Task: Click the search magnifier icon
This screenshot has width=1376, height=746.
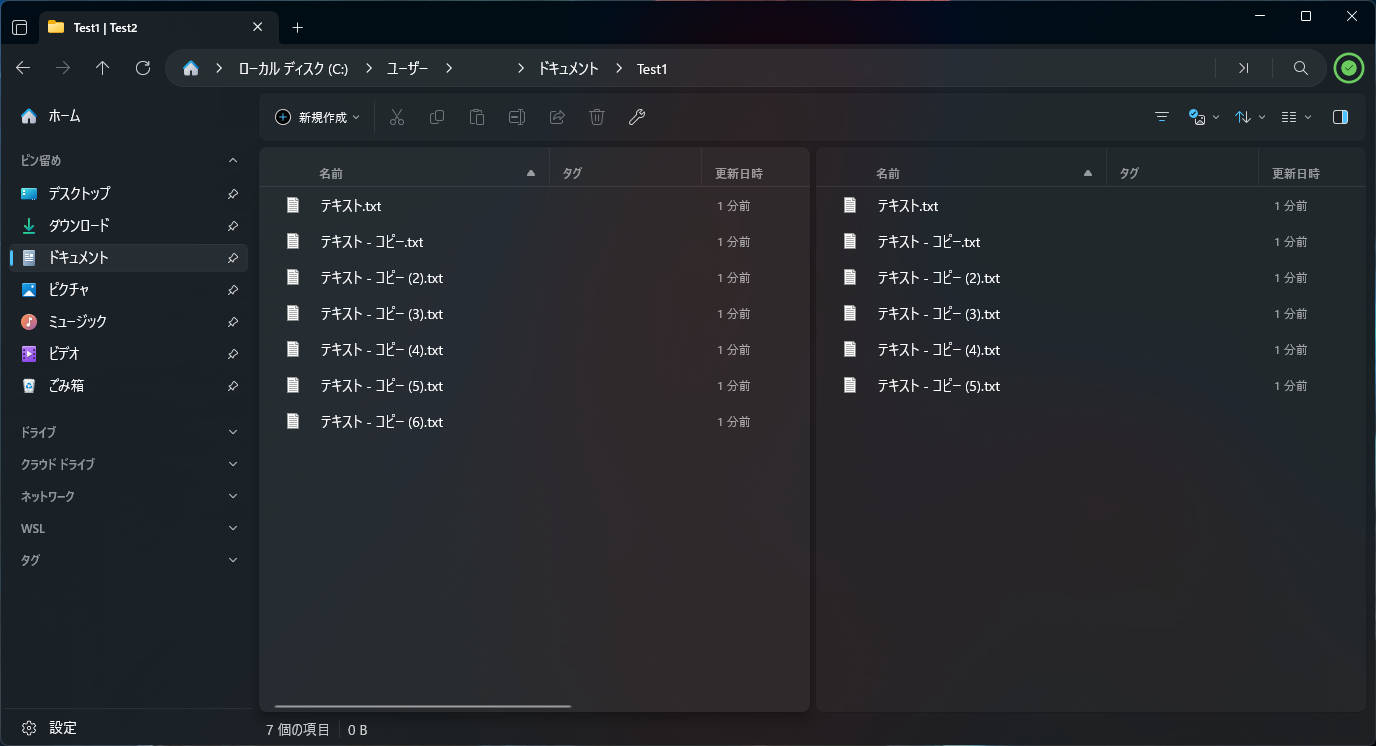Action: tap(1300, 68)
